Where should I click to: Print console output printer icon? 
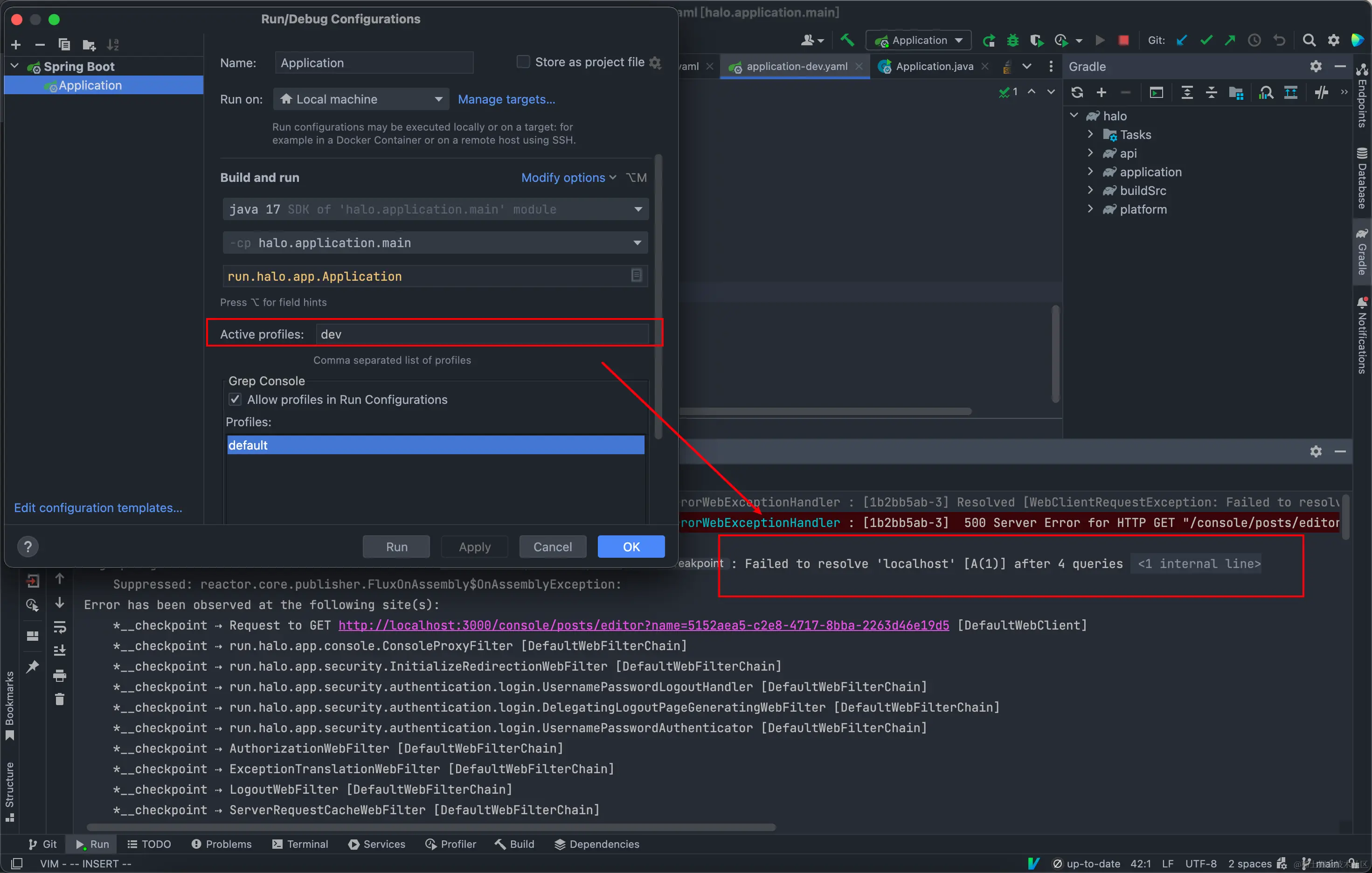click(x=60, y=676)
